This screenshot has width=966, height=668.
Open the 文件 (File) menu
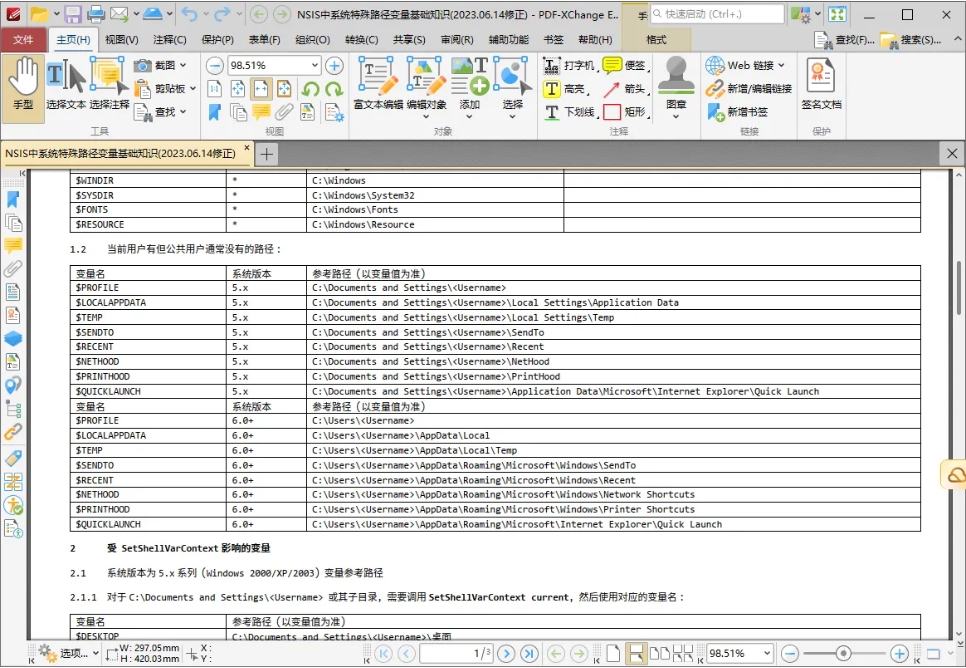(x=24, y=40)
